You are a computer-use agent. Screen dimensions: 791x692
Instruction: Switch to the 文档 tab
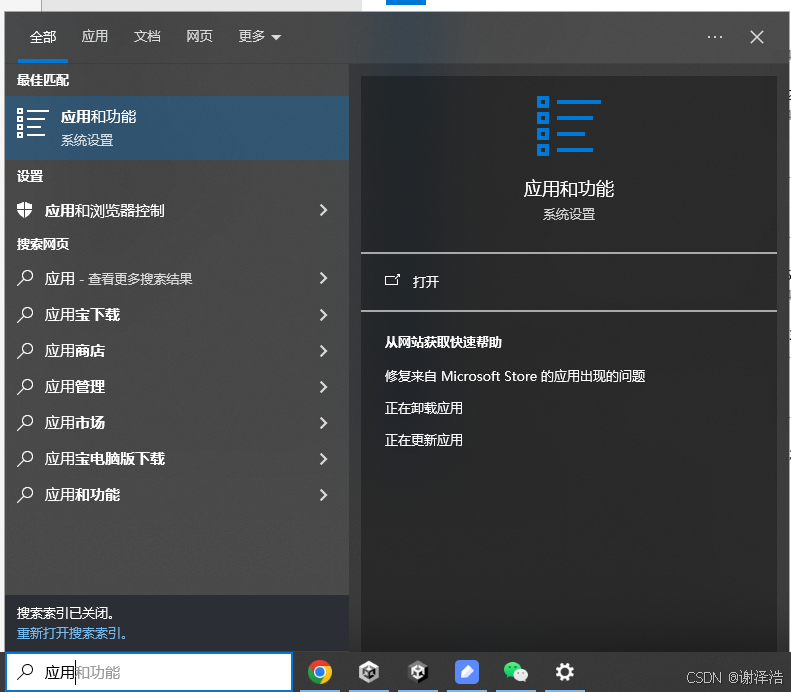pos(147,36)
